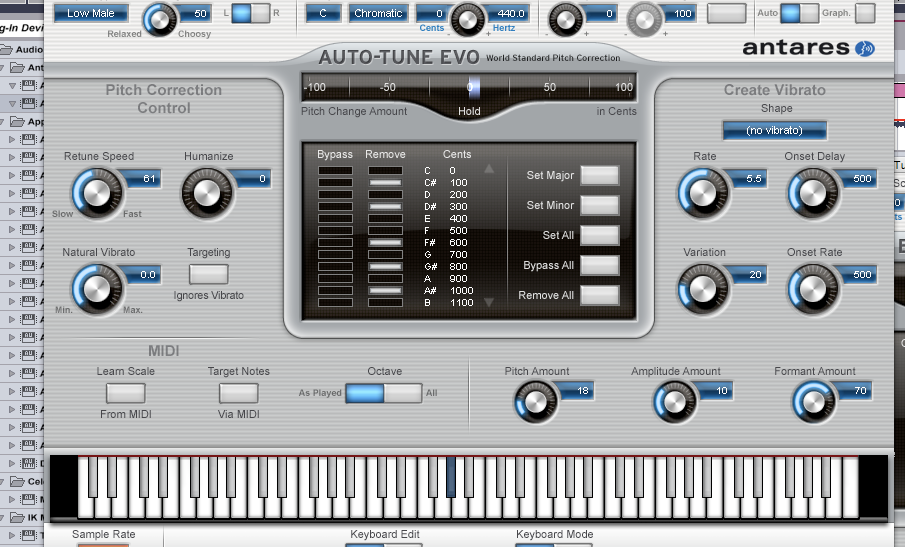
Task: Flip the Auto/Graph correction mode switch
Action: point(799,13)
